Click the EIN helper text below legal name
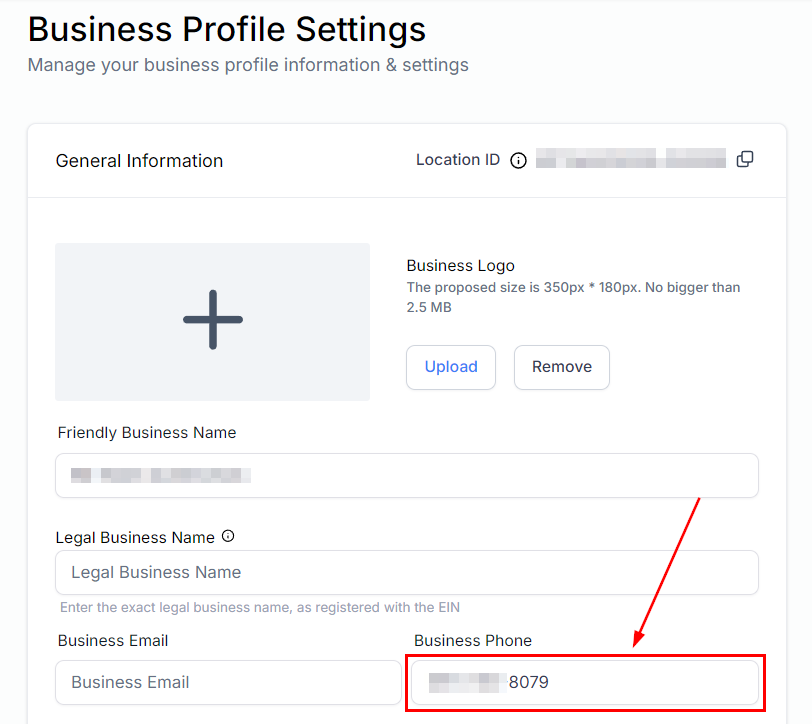Viewport: 812px width, 724px height. point(260,607)
